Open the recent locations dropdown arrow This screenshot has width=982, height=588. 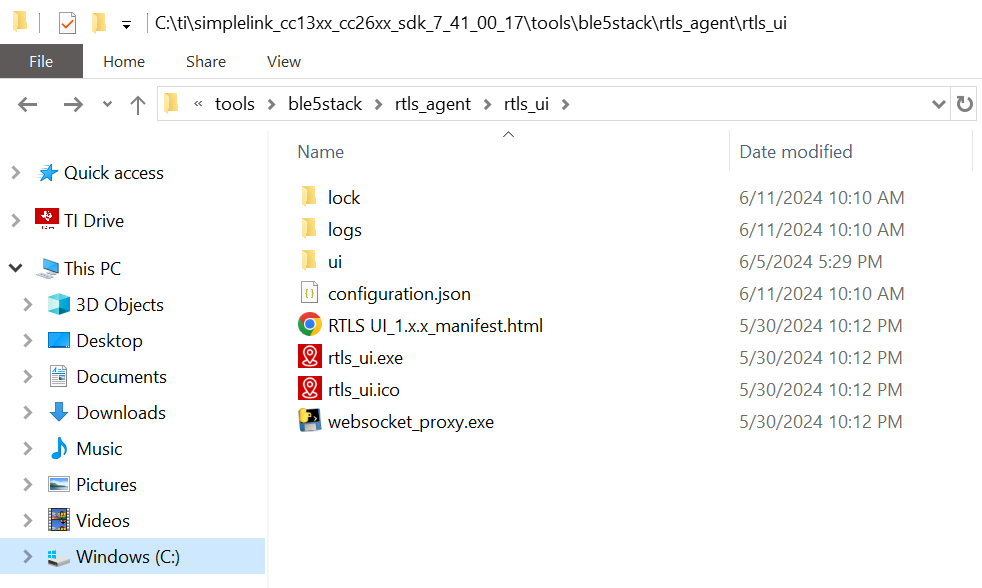point(108,105)
